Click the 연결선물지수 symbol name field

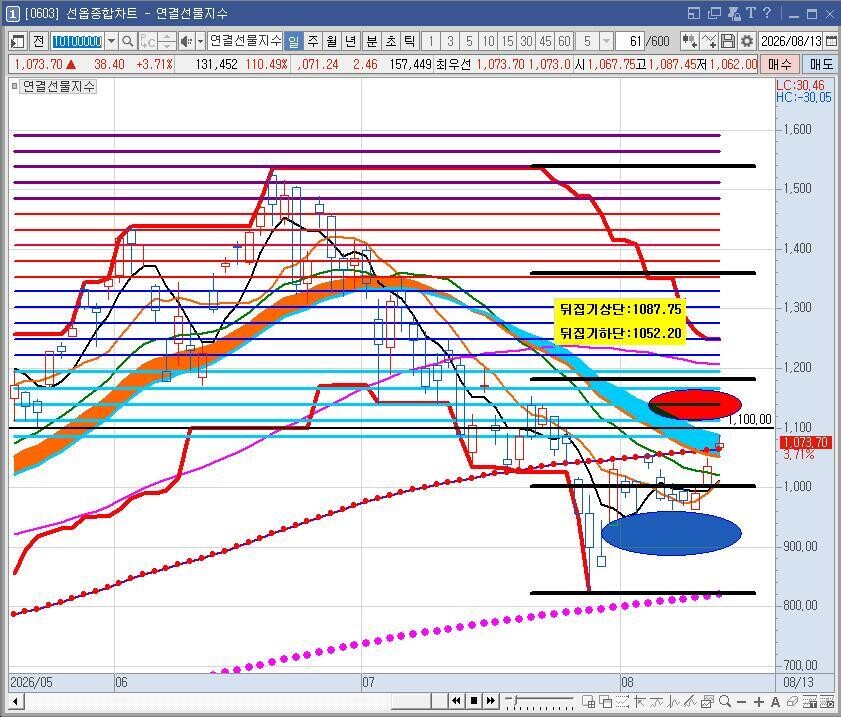click(245, 41)
